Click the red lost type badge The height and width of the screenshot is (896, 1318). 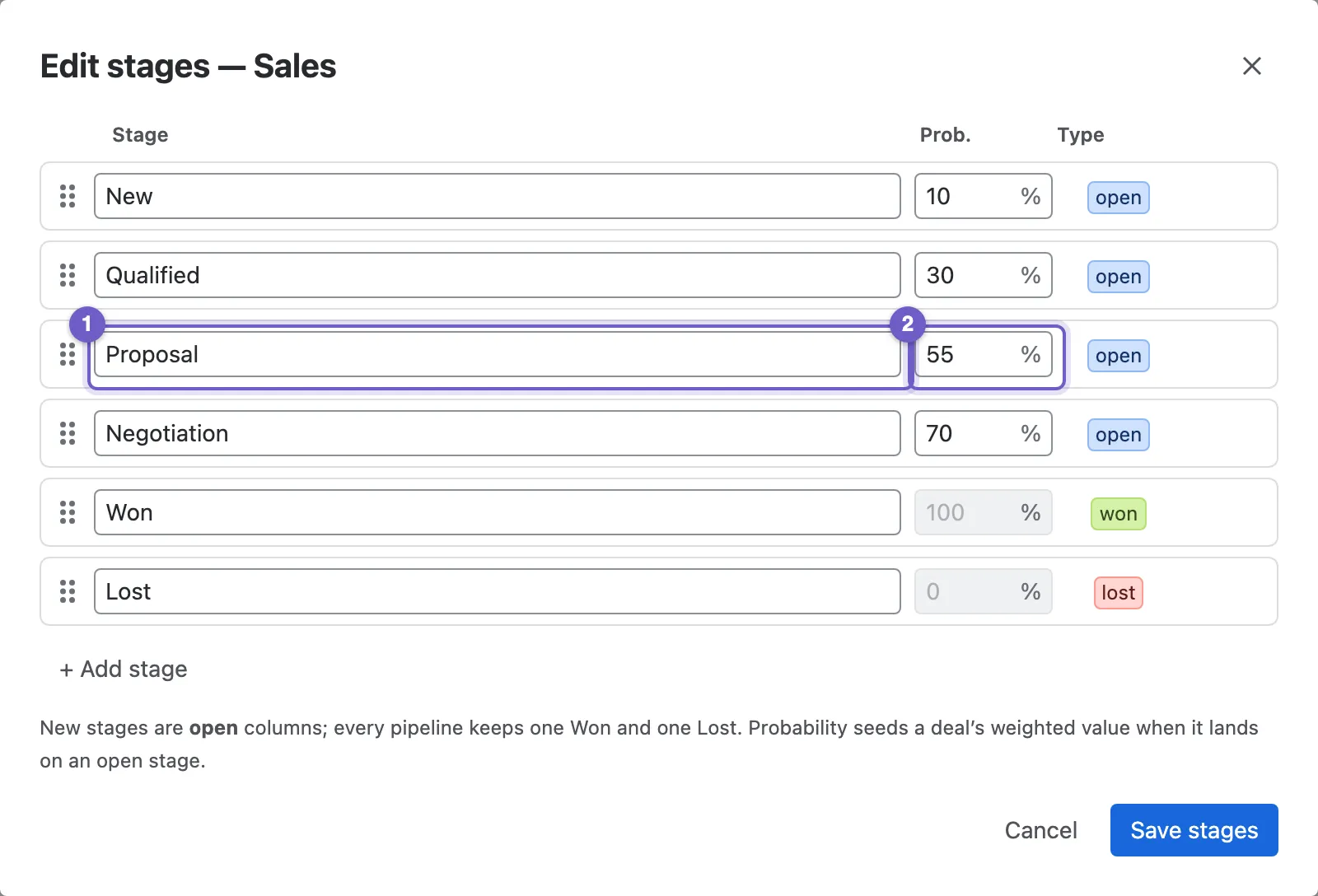point(1118,593)
